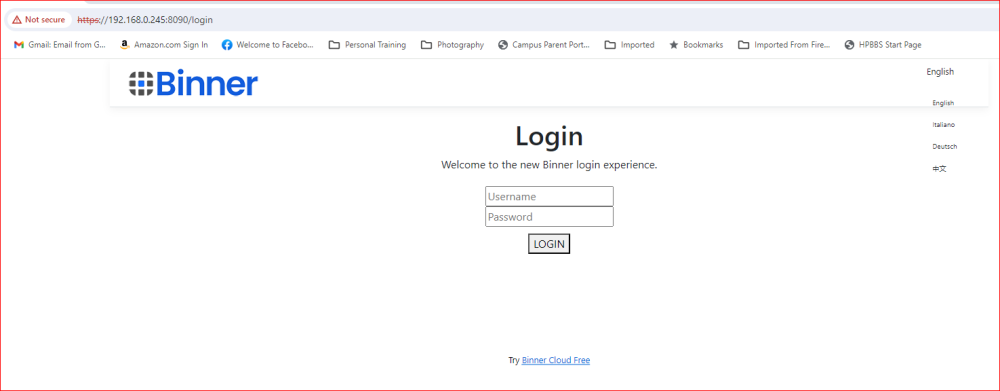
Task: Select 中文 in the language list
Action: tap(939, 169)
